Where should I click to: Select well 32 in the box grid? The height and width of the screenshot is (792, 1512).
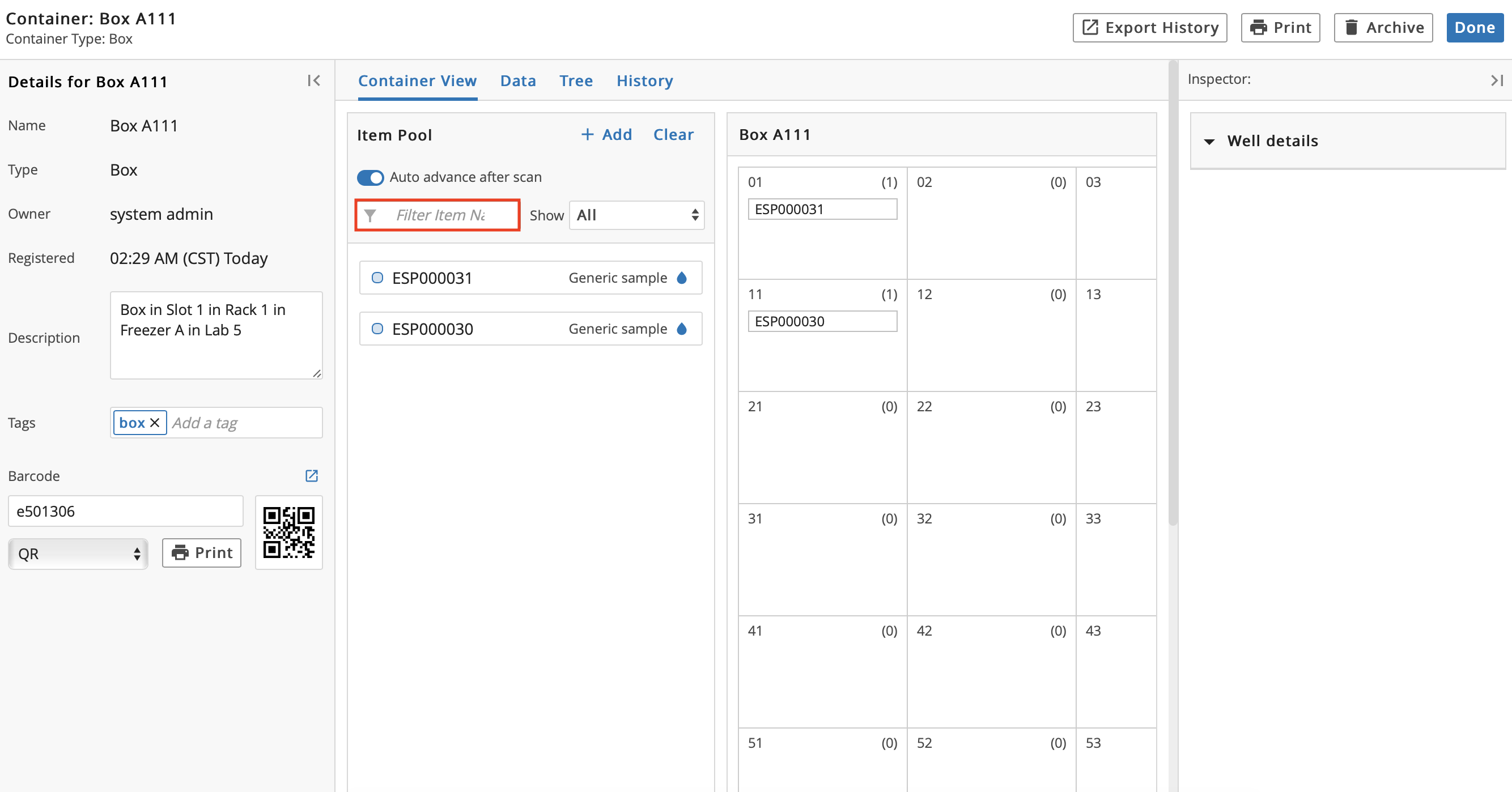click(x=991, y=559)
